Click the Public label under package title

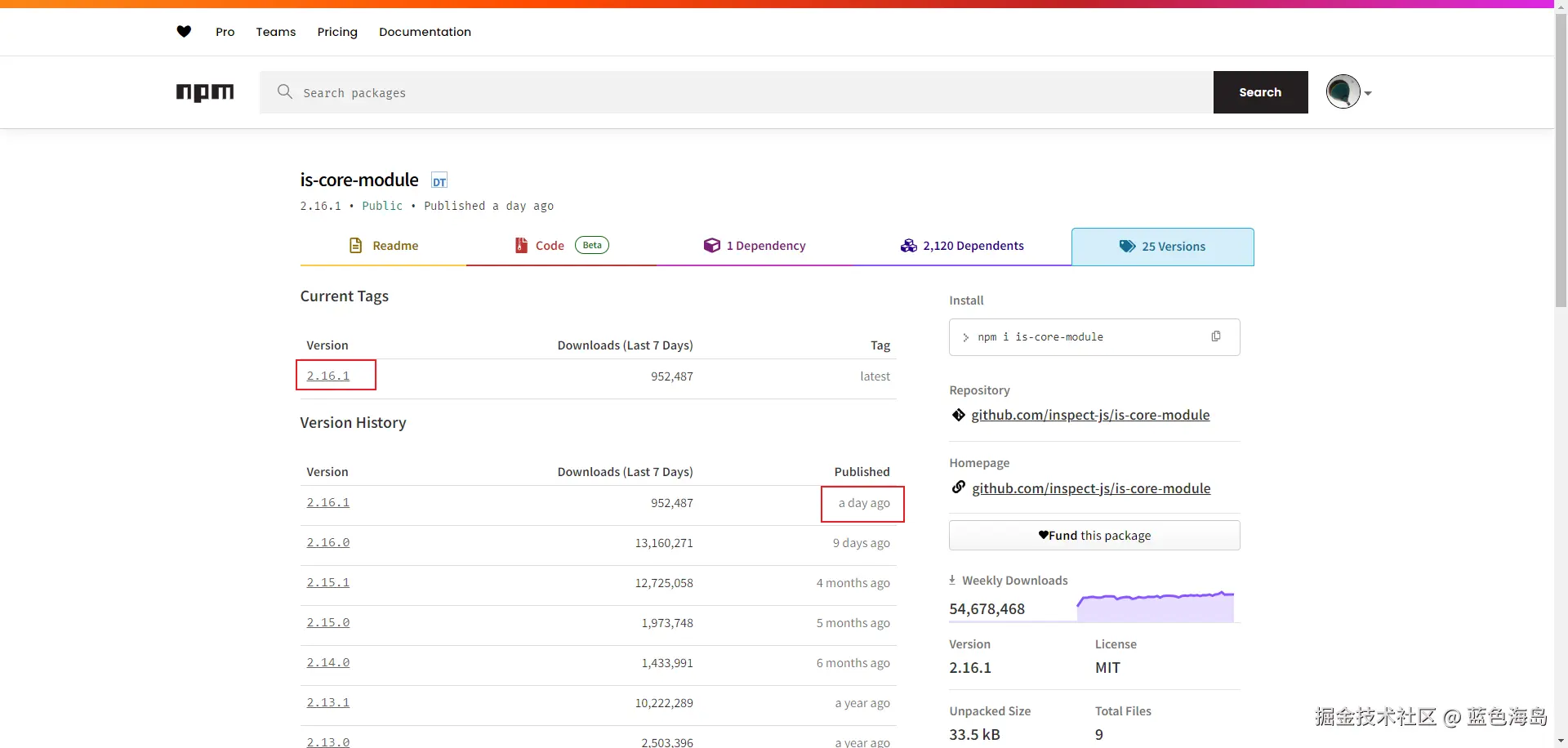coord(382,206)
